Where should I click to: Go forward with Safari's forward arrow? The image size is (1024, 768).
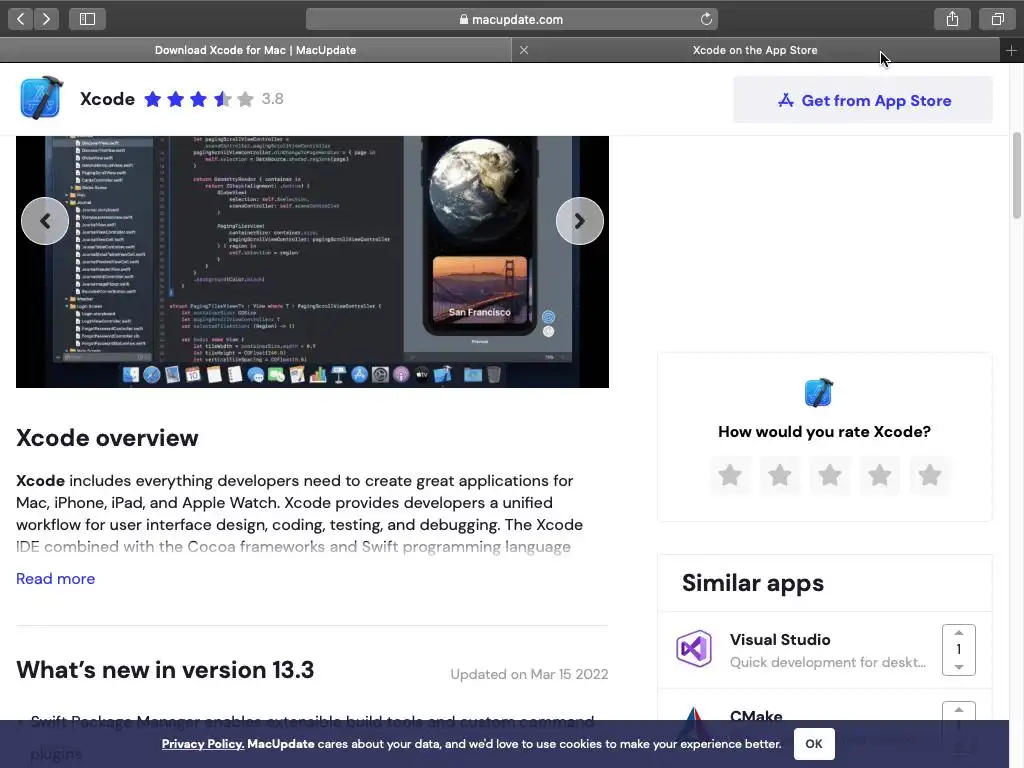[x=46, y=19]
